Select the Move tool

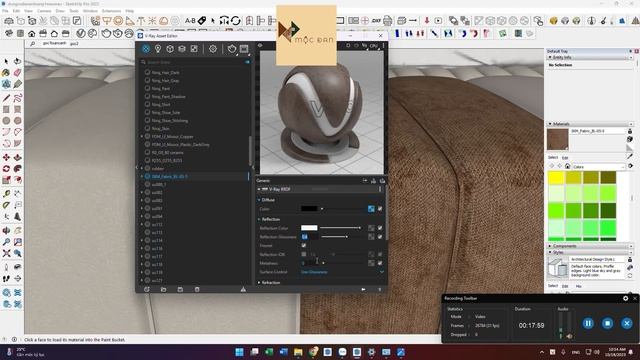point(6,158)
